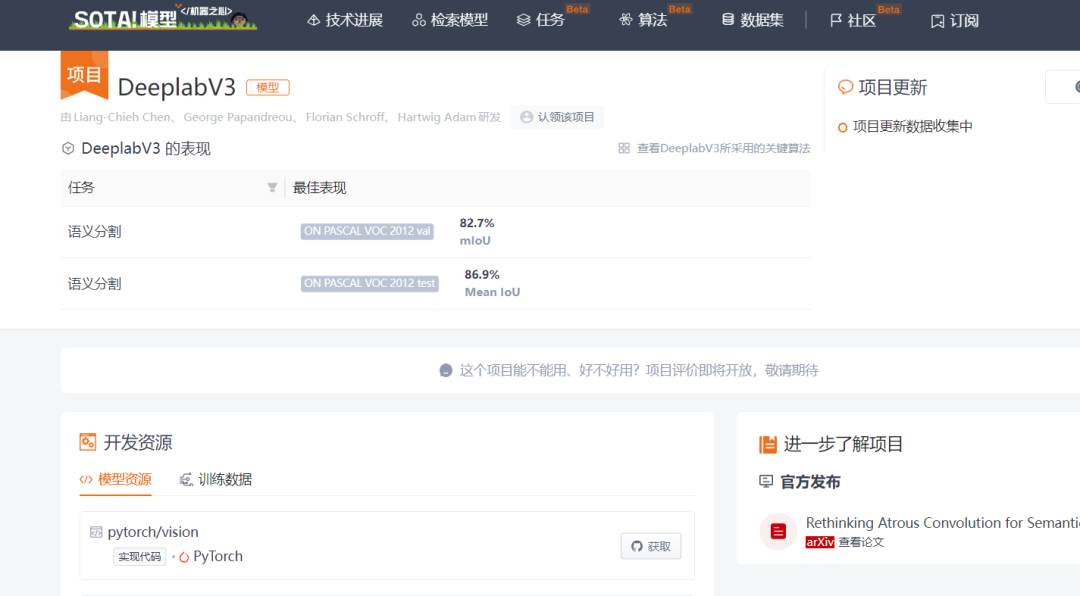
Task: Click the orange 模型 tag beside DeeplabV3
Action: pyautogui.click(x=267, y=87)
